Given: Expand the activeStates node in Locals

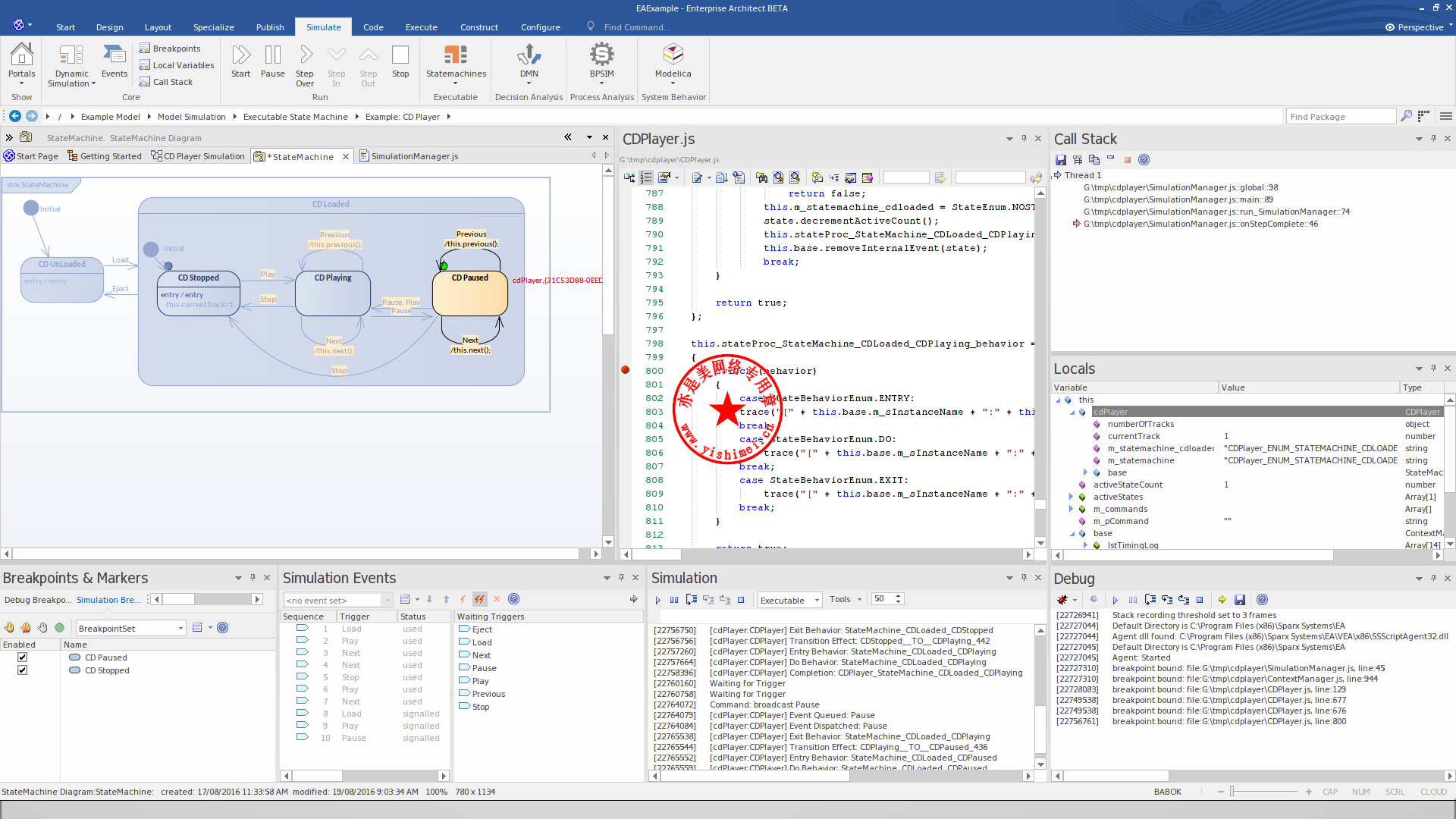Looking at the screenshot, I should [1072, 497].
